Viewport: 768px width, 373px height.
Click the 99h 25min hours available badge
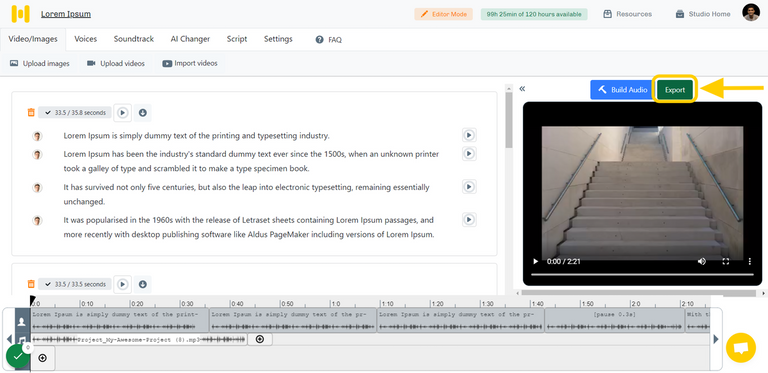(x=534, y=14)
